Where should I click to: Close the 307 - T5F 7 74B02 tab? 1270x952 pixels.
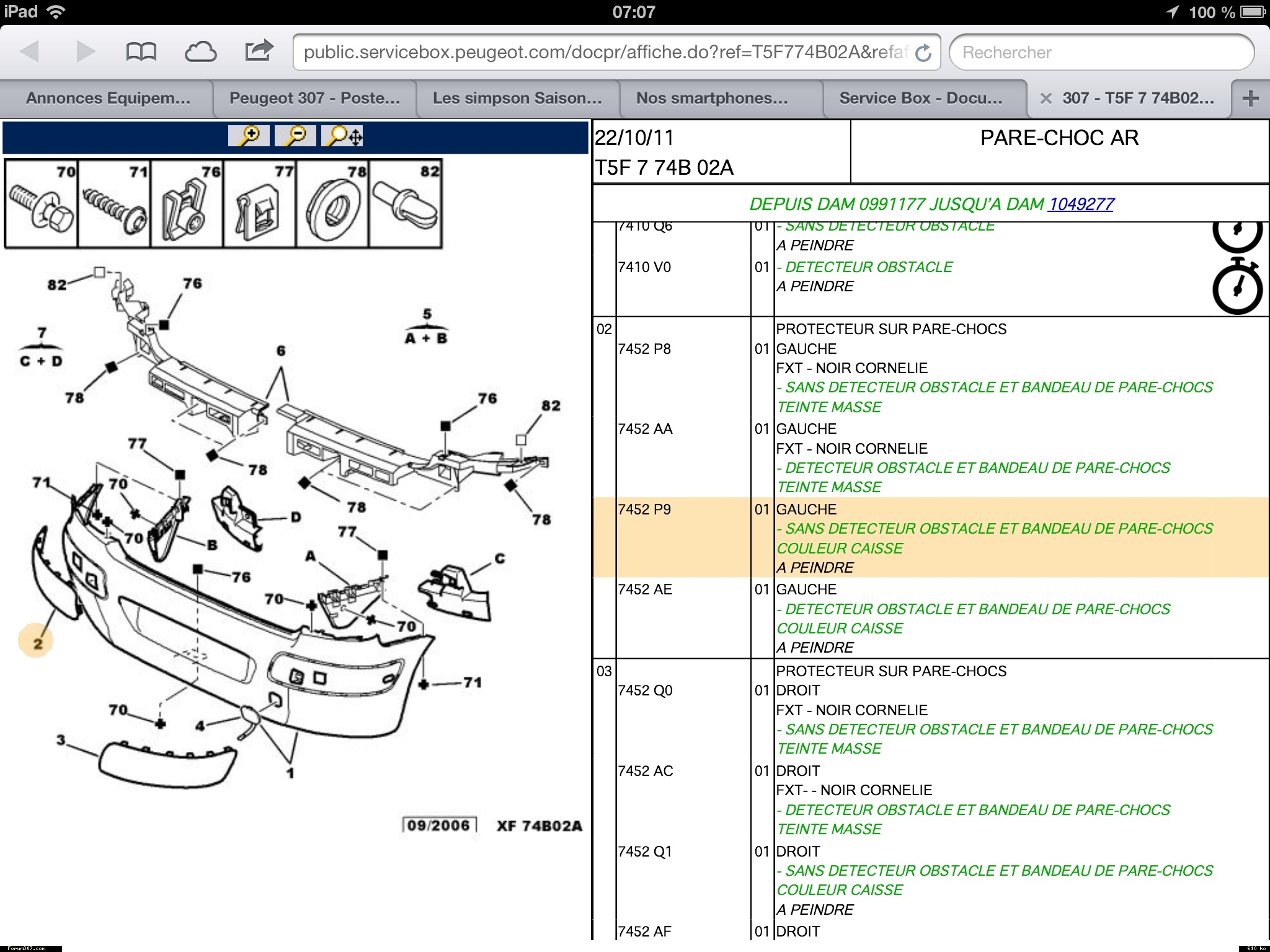(1046, 99)
